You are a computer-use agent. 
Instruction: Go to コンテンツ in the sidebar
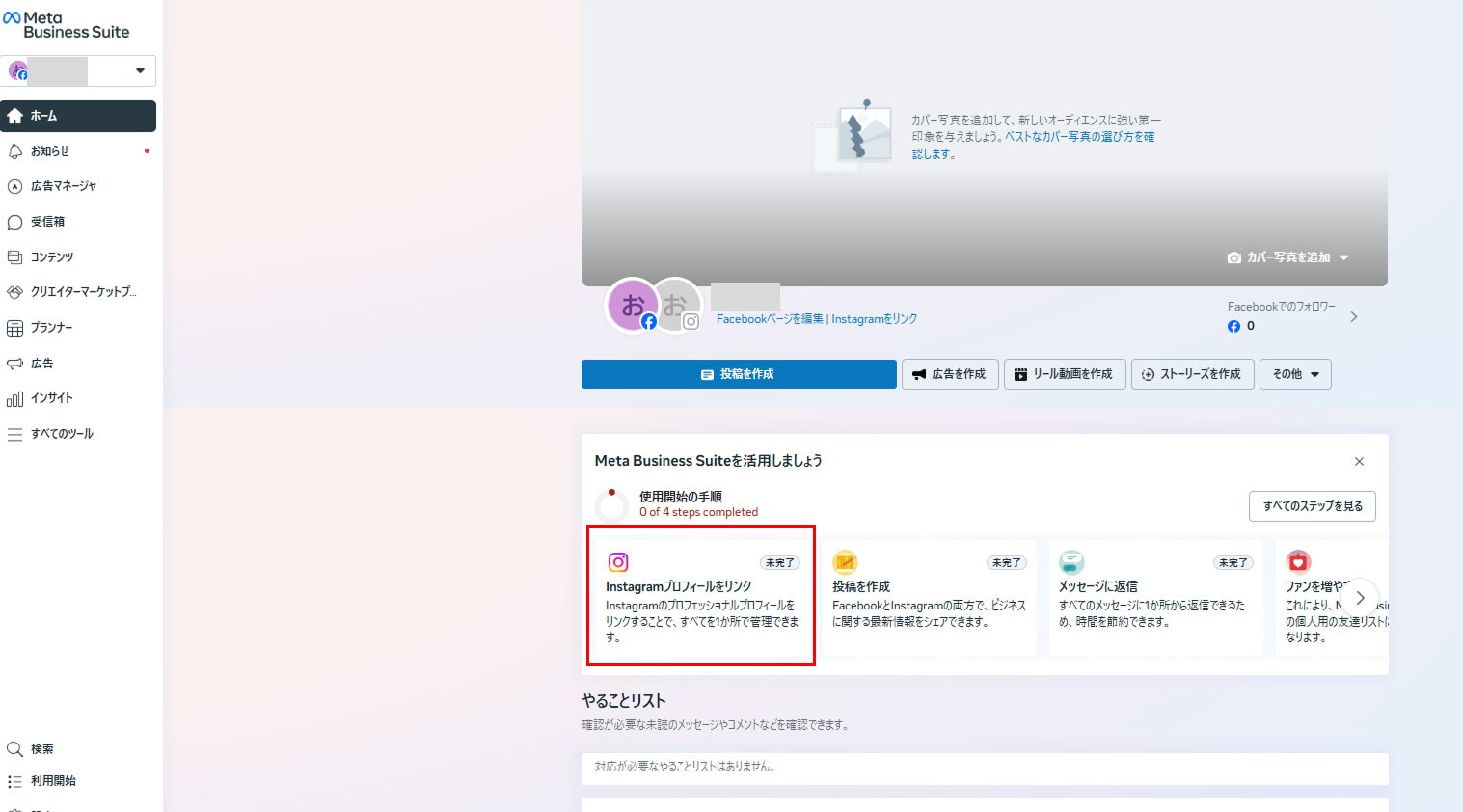point(51,257)
